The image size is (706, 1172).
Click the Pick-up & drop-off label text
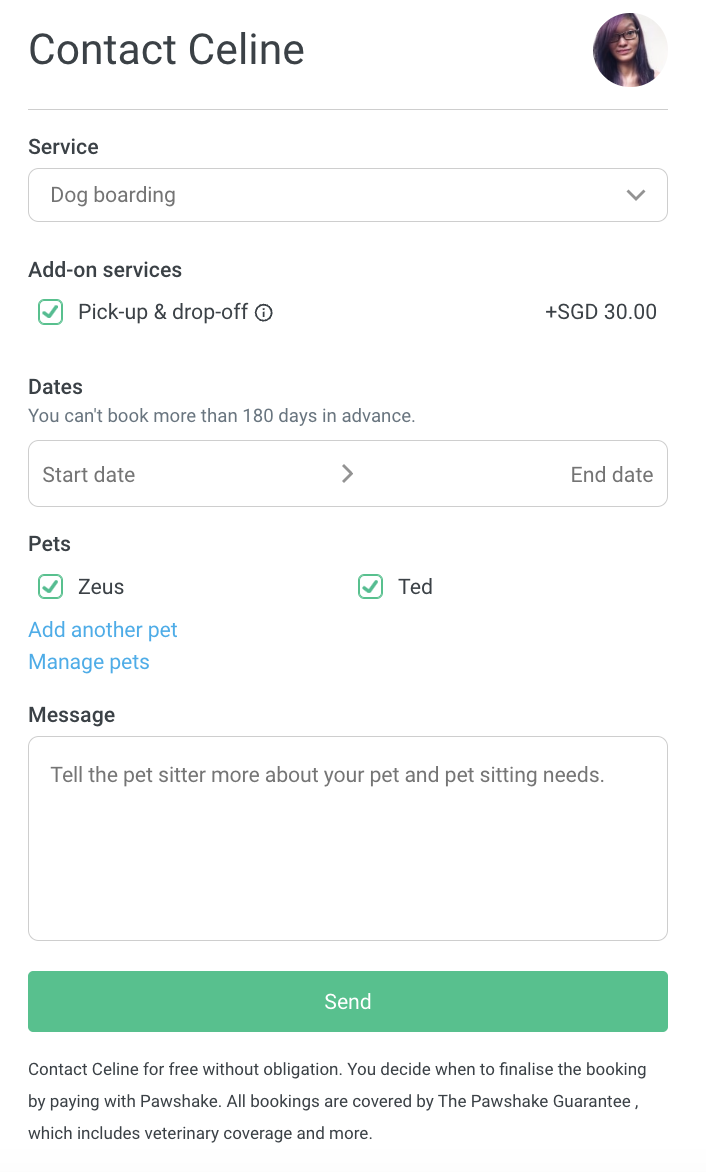[163, 312]
